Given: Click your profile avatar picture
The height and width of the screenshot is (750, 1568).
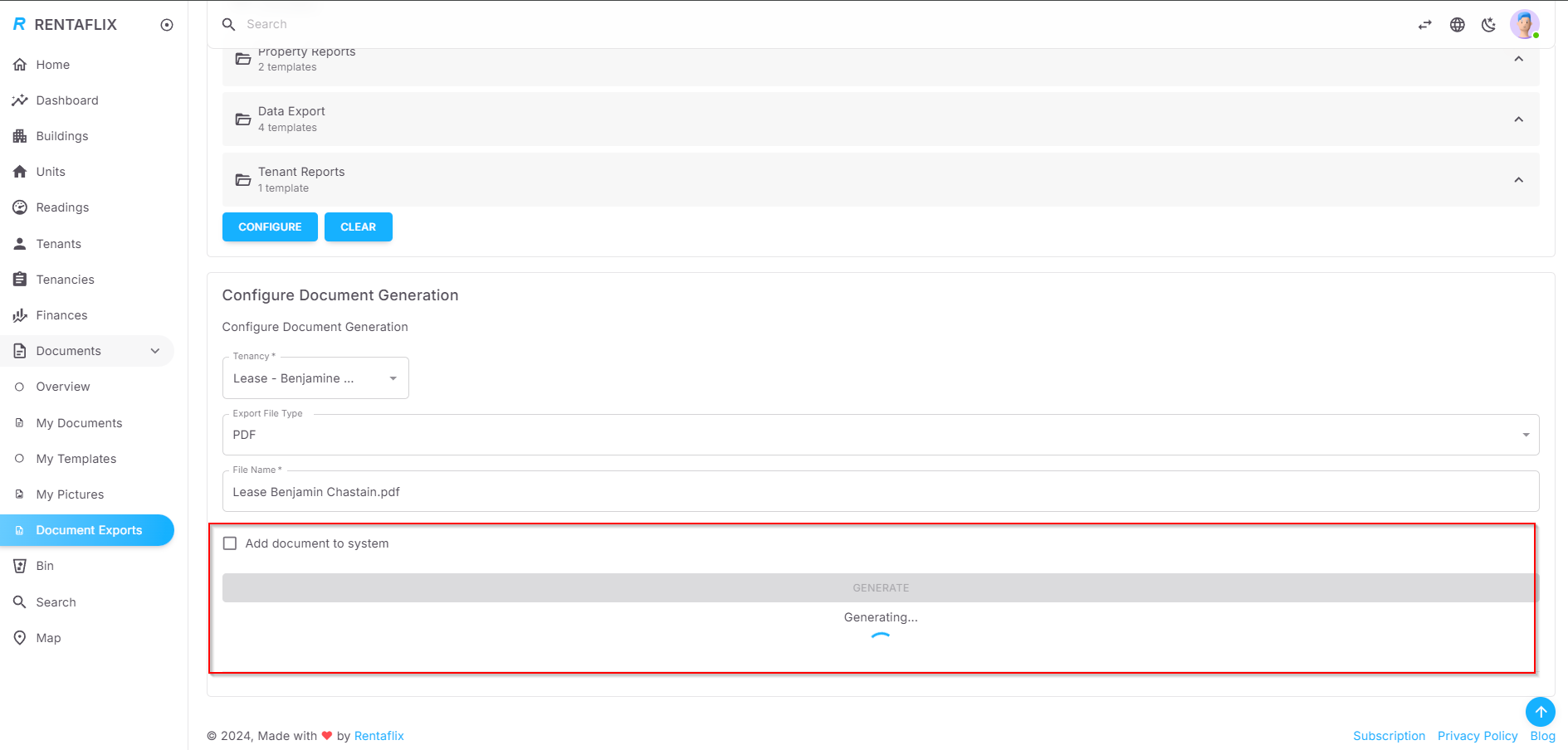Looking at the screenshot, I should [x=1525, y=24].
